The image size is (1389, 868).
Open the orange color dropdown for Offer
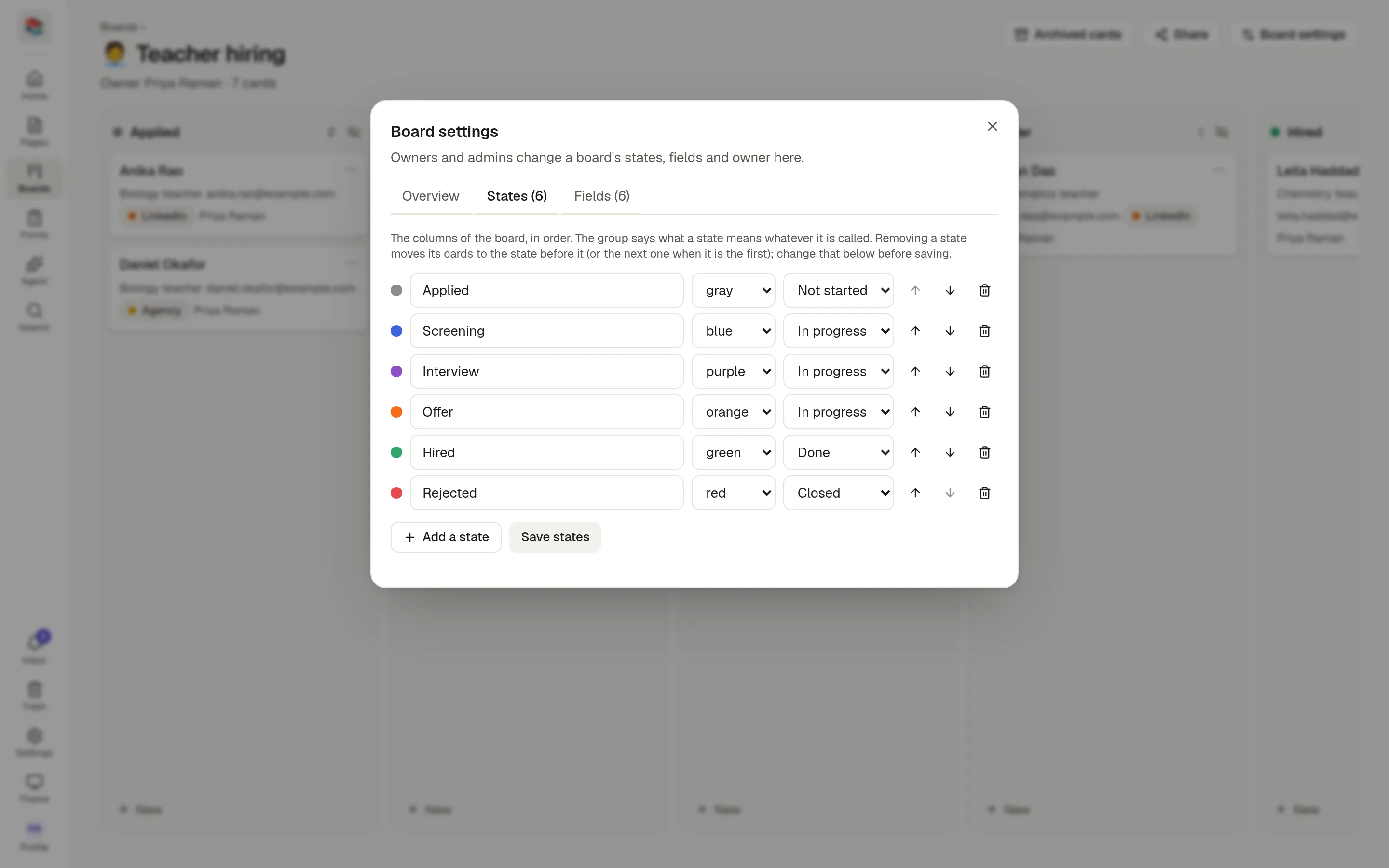coord(733,412)
